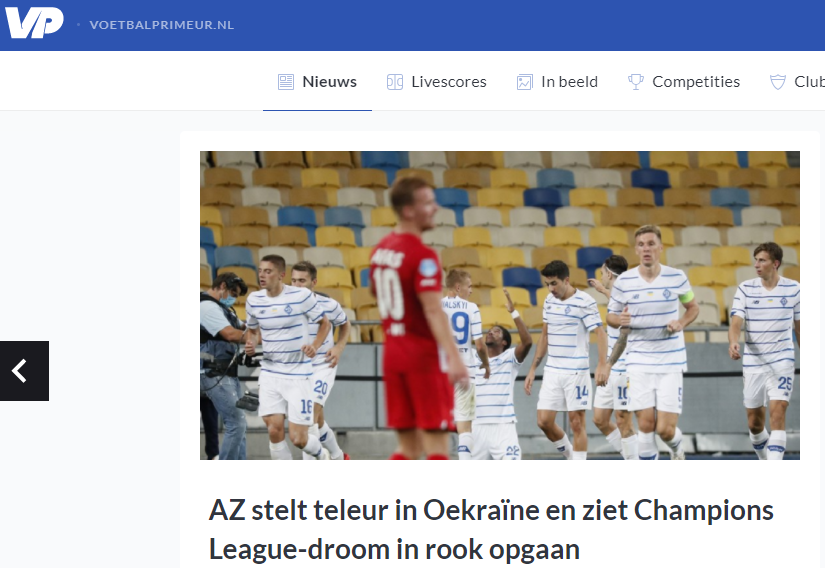Click the left chevron in the black button
The image size is (825, 568).
[19, 371]
